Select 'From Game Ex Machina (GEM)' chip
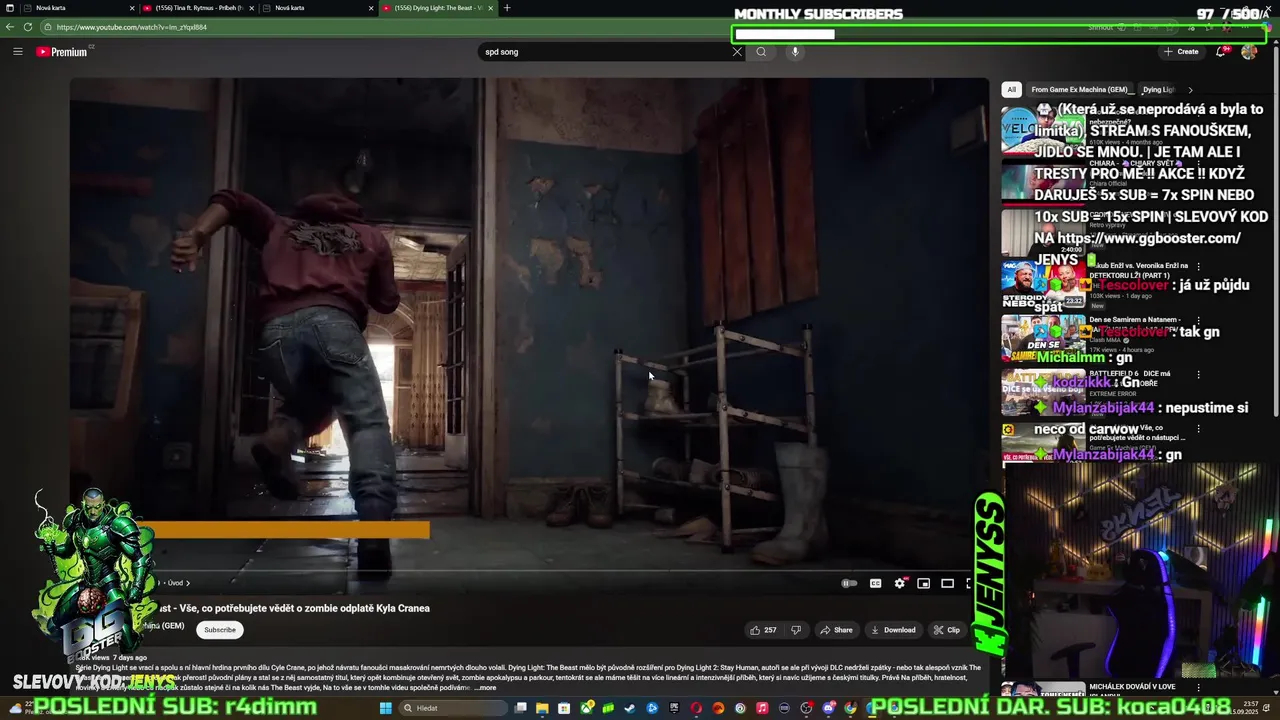The image size is (1280, 720). (x=1079, y=90)
